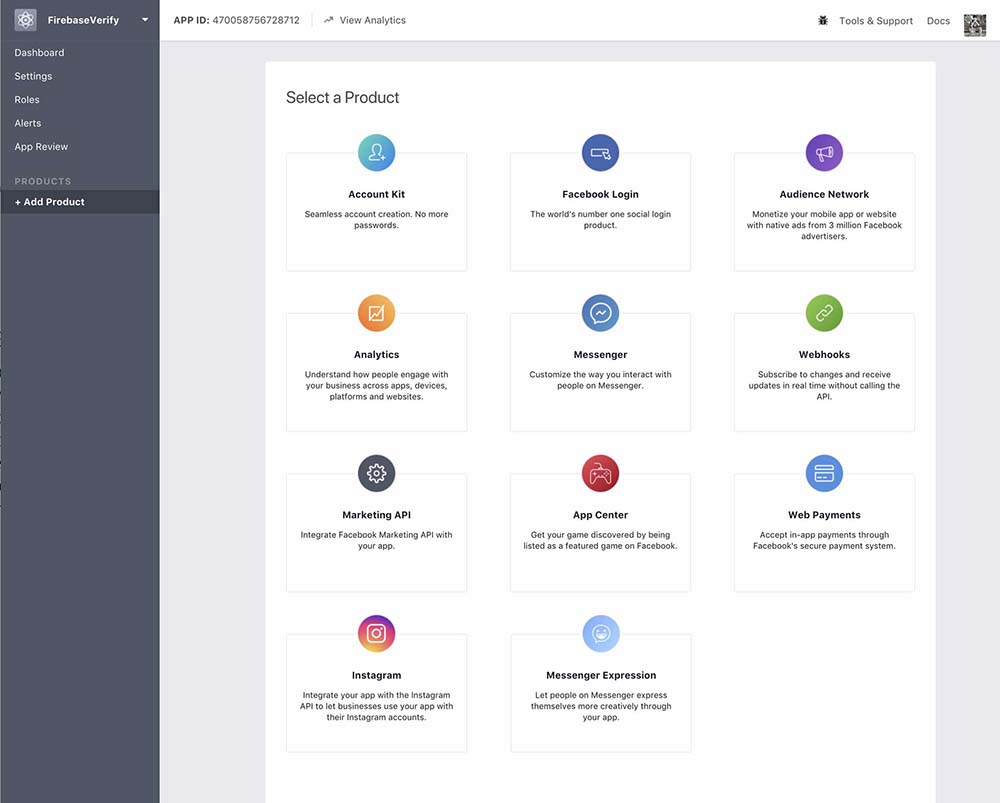This screenshot has height=803, width=1000.
Task: Click the FirebaseVerify app atom icon
Action: [x=26, y=20]
